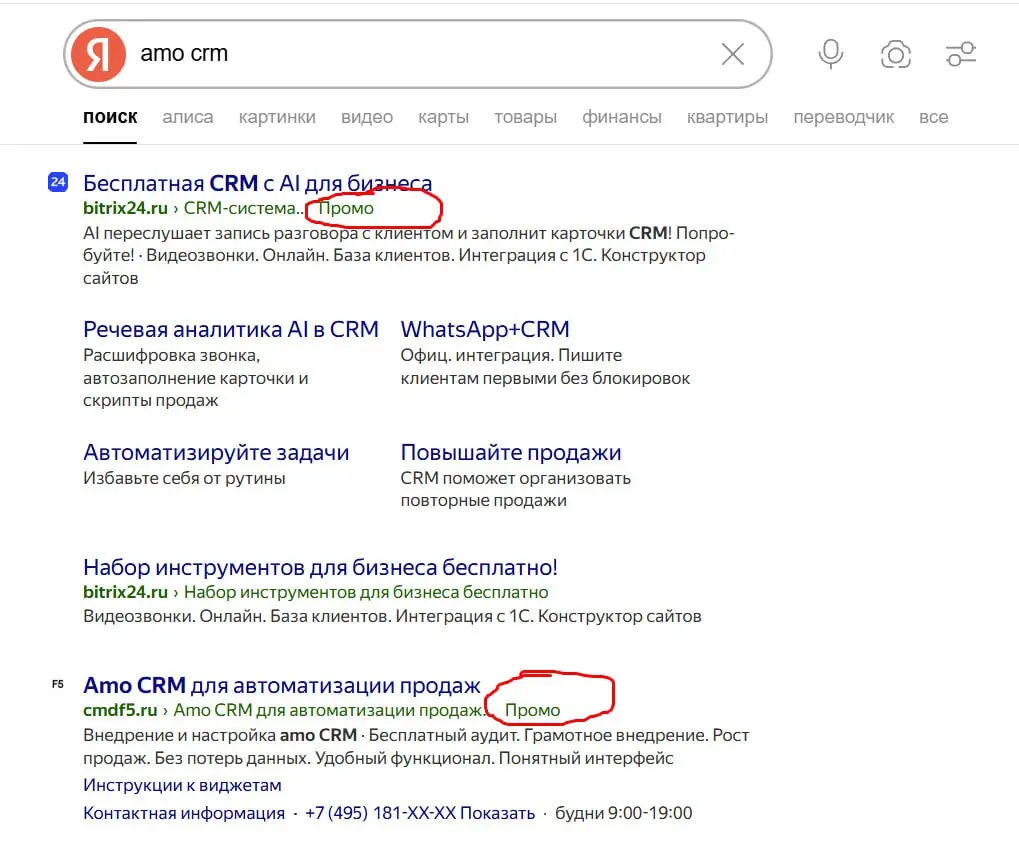1019x858 pixels.
Task: Click snippet text 'AI переслушает запись разговора'
Action: pyautogui.click(x=220, y=233)
